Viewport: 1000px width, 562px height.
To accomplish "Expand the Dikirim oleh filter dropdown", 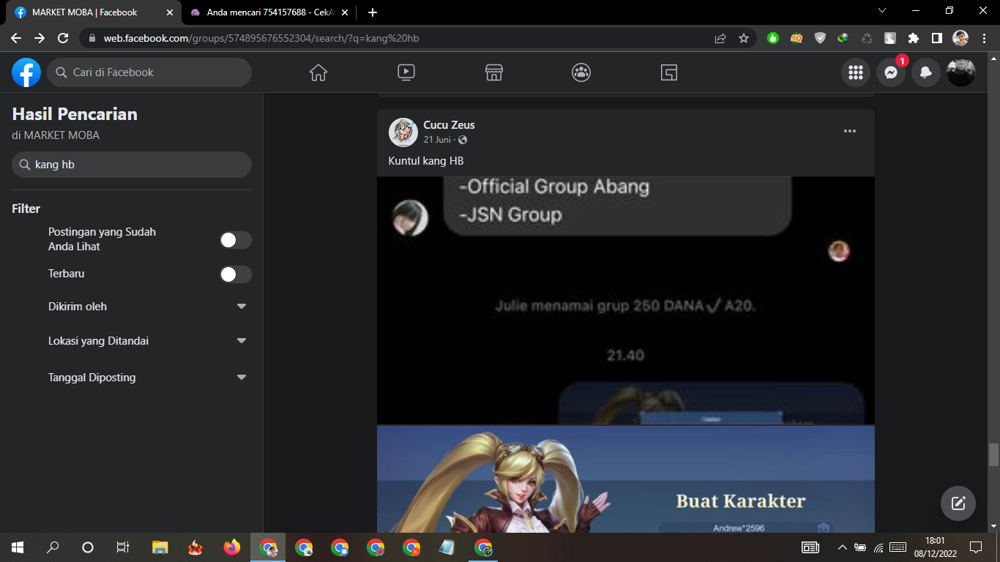I will click(x=241, y=306).
